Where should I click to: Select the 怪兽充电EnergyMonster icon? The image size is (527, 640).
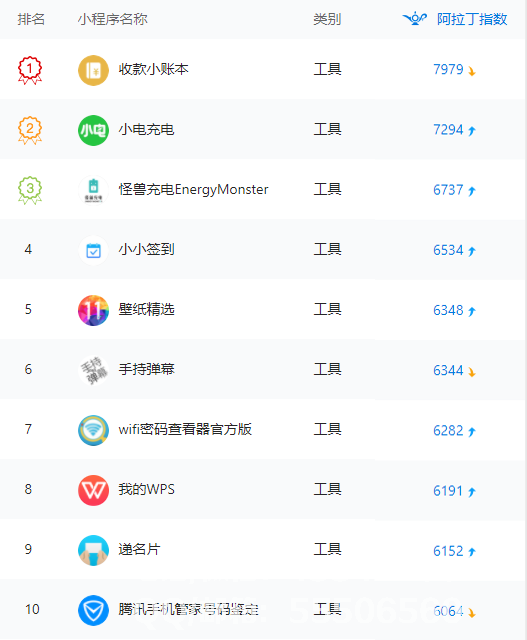tap(93, 190)
